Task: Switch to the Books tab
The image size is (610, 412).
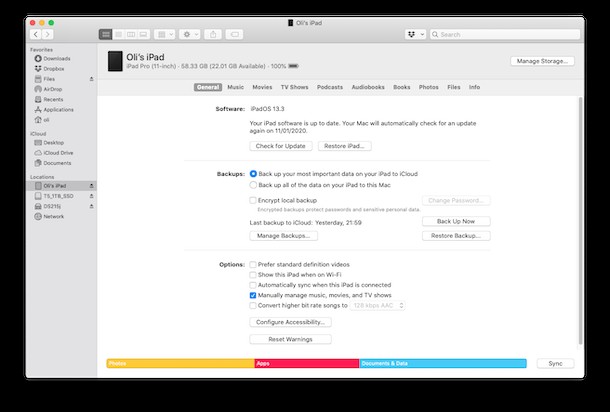Action: click(402, 87)
